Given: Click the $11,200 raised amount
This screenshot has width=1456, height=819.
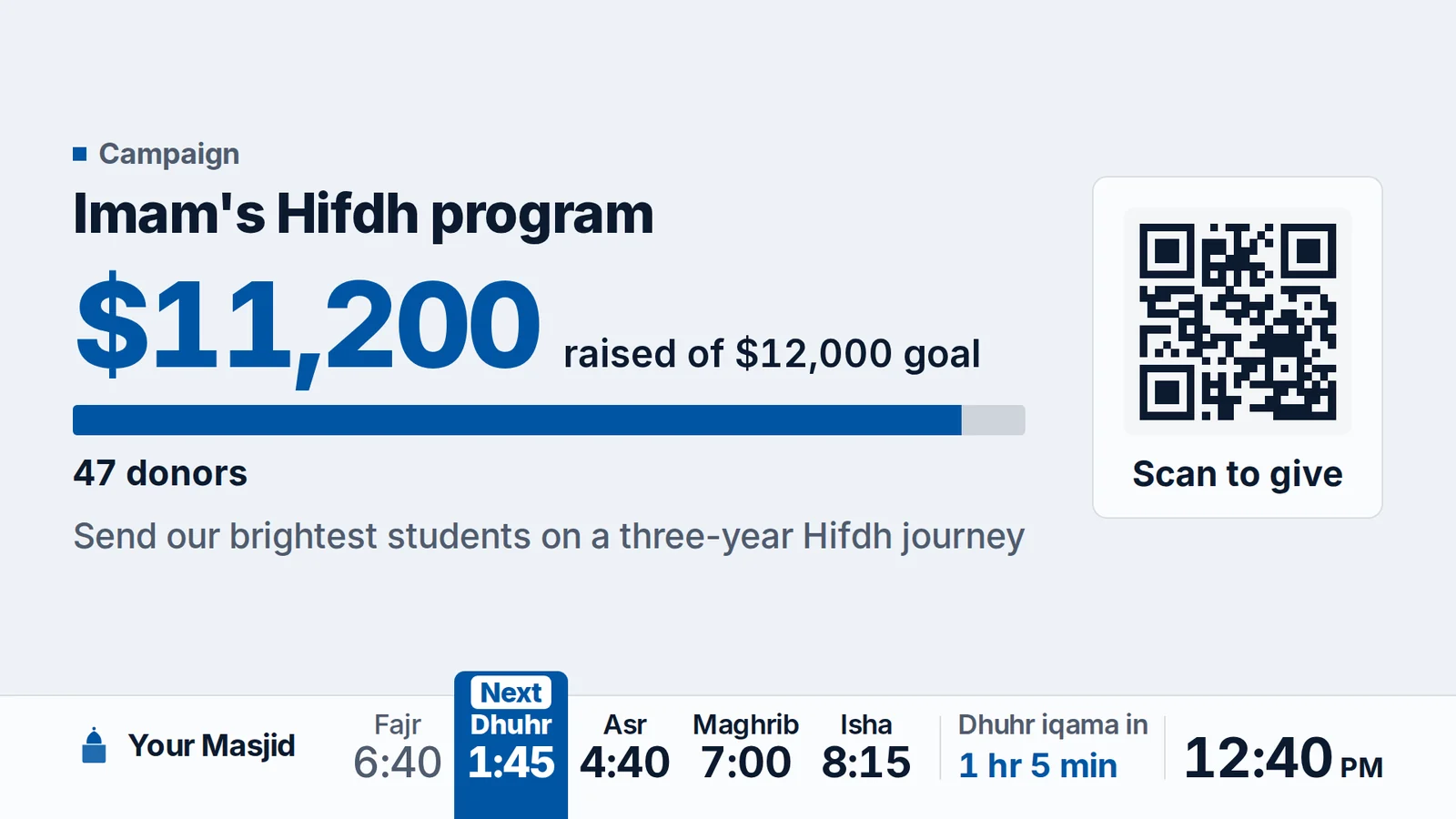Looking at the screenshot, I should [308, 328].
